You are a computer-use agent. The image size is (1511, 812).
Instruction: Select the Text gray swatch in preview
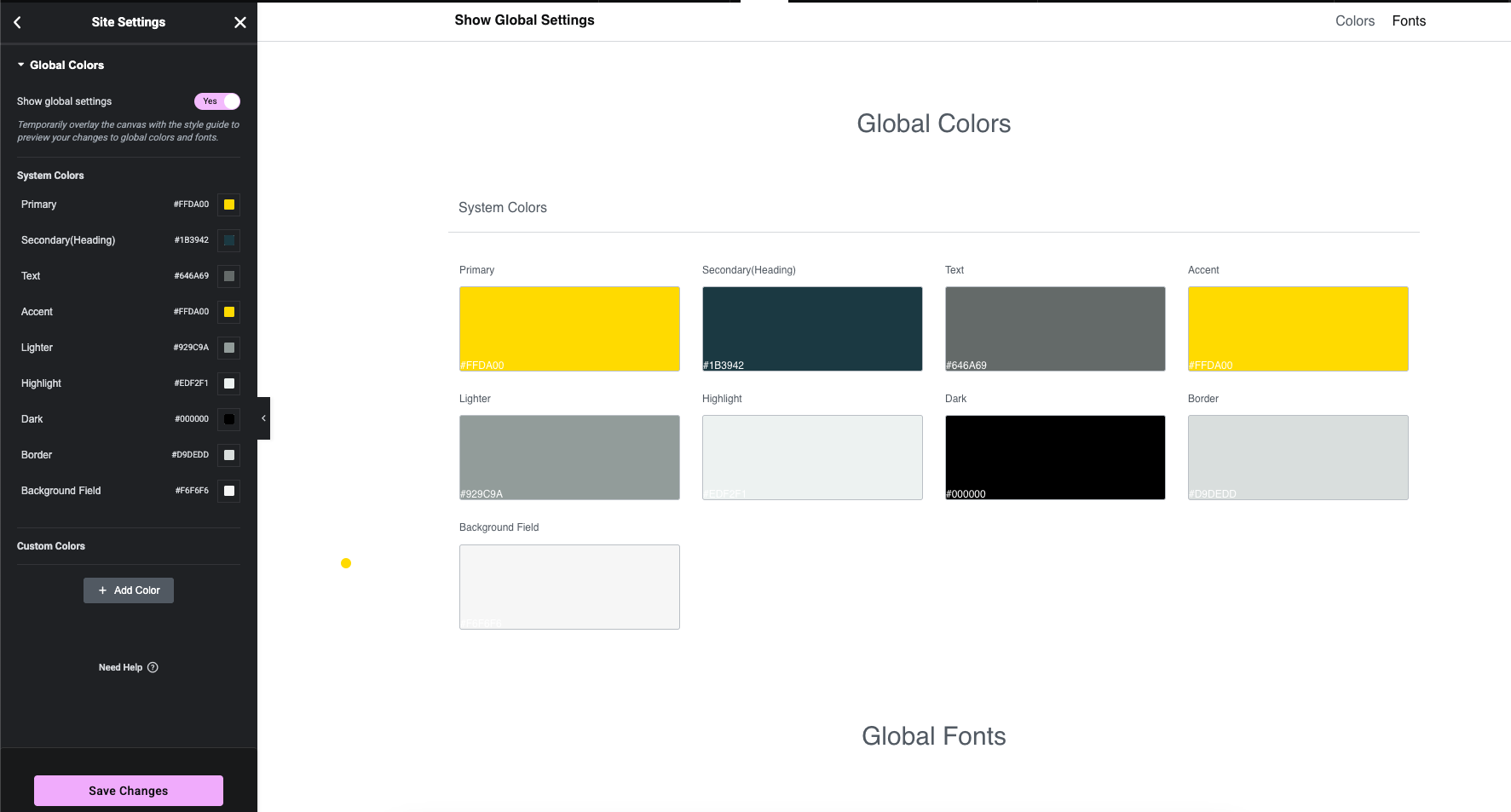coord(1054,328)
